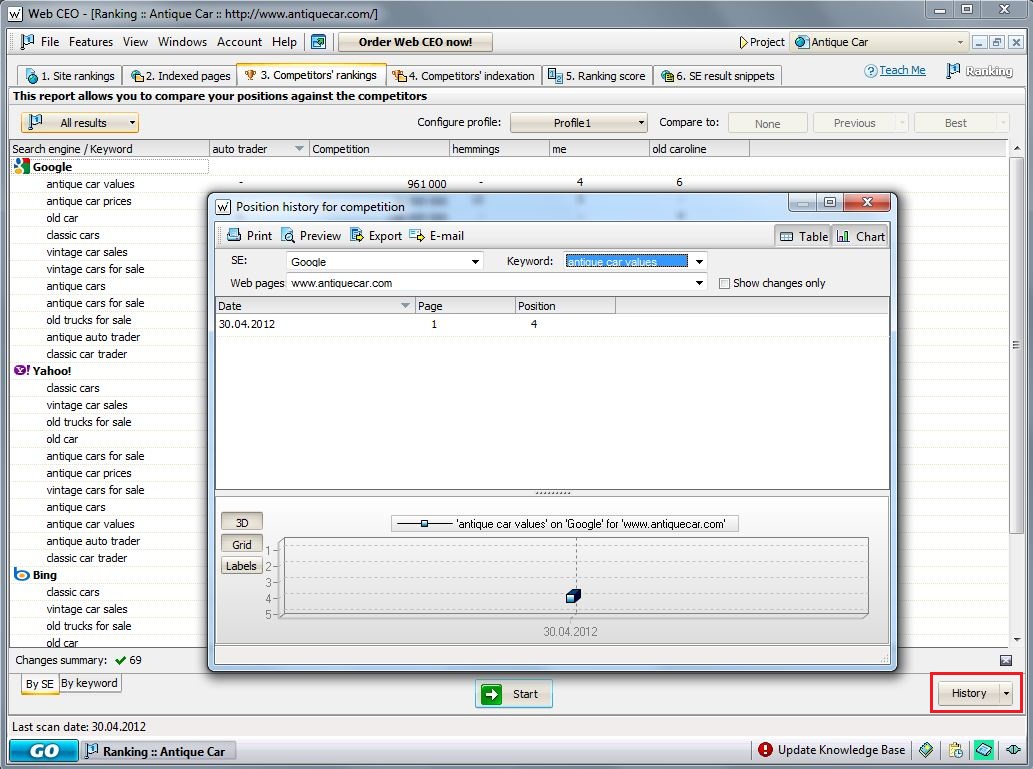Open the 5. Ranking score tab
Screen dimensions: 1033x769
597,76
